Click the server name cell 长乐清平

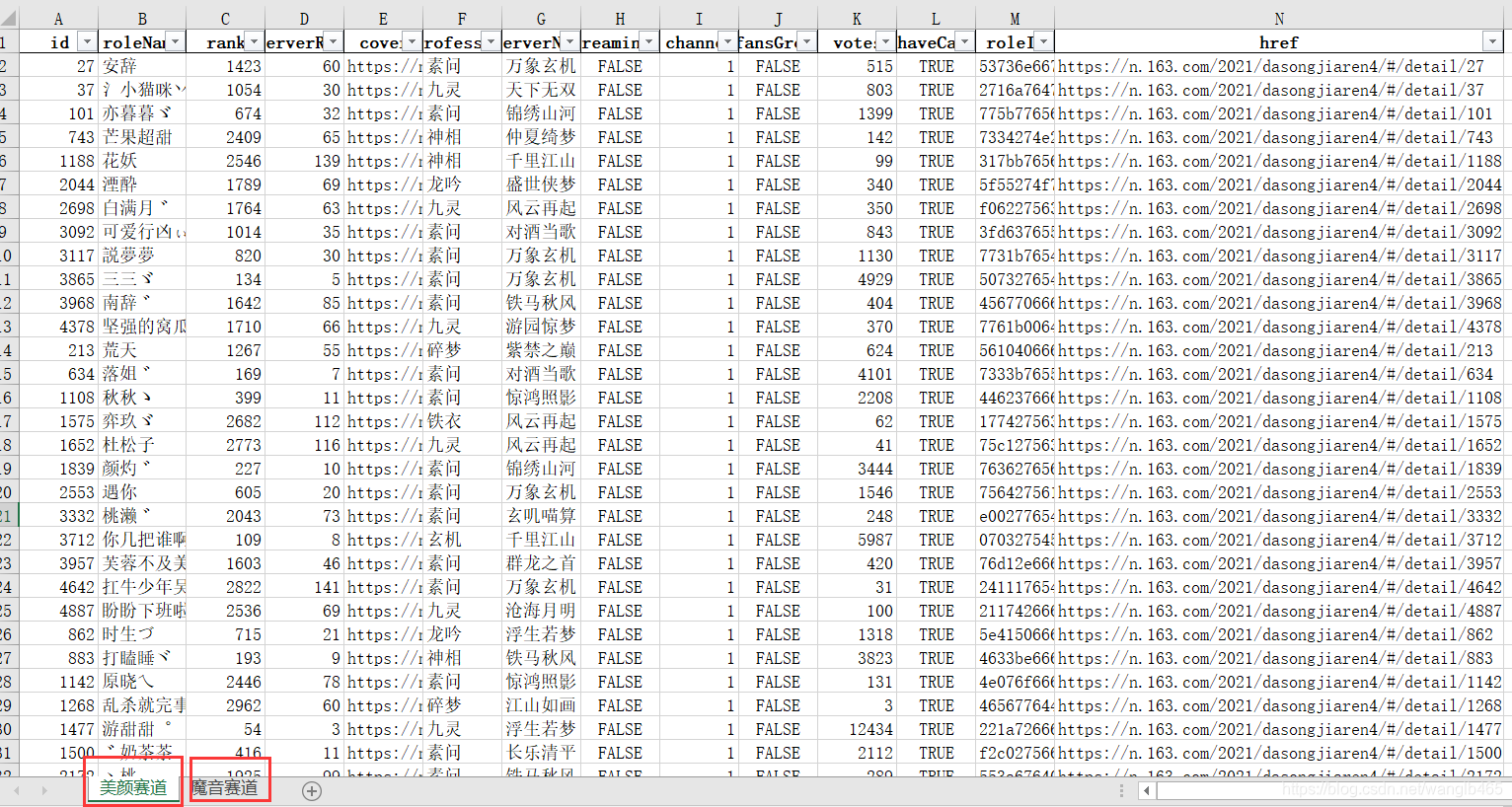[x=541, y=753]
